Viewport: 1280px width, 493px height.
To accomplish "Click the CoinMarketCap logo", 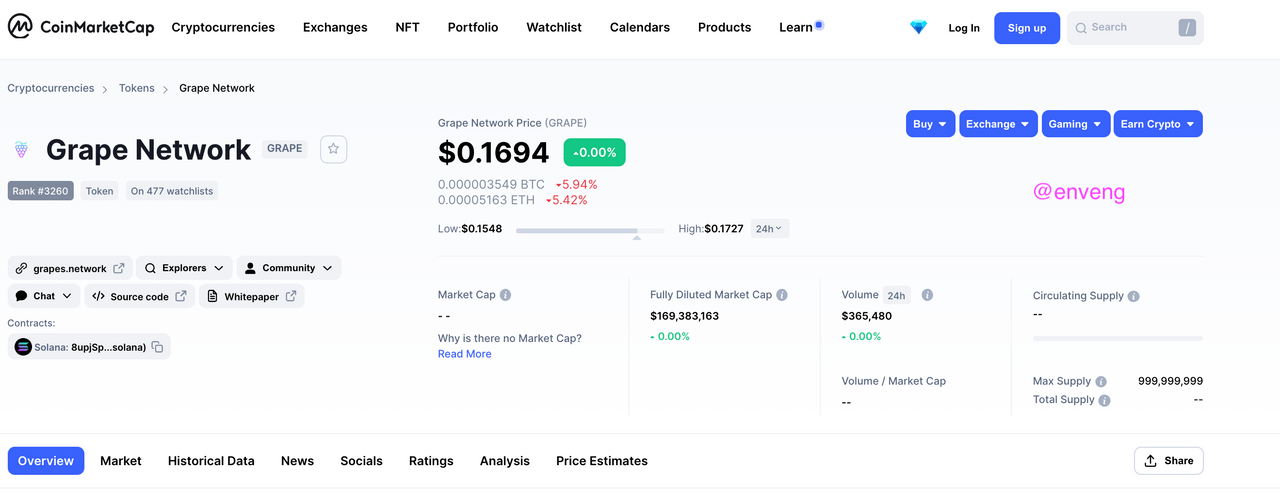I will 80,27.
